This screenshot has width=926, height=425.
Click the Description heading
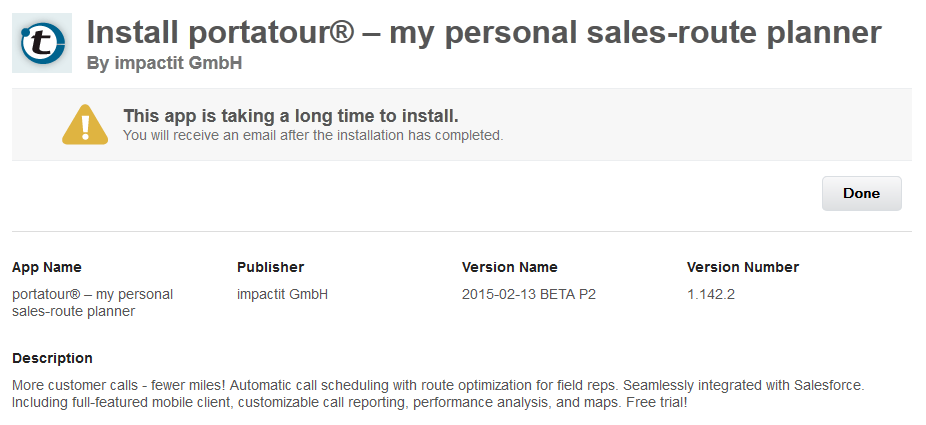pos(52,358)
